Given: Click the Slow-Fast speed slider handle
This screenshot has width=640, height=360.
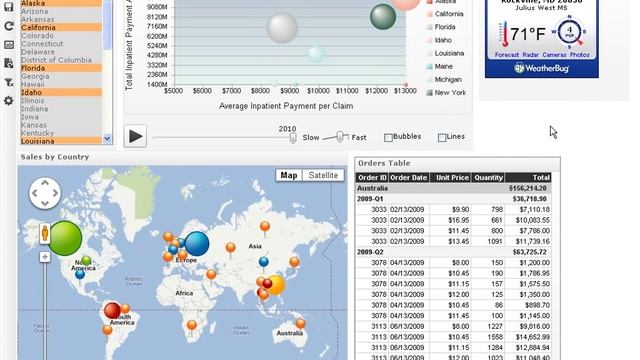Looking at the screenshot, I should coord(340,137).
